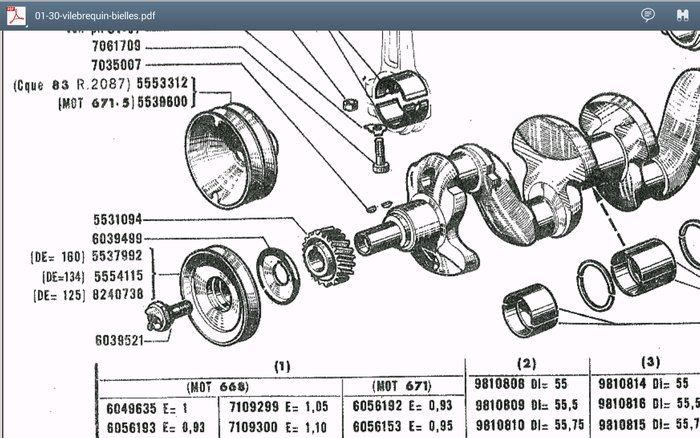700x438 pixels.
Task: Tap part number 6039521 label
Action: [x=120, y=340]
